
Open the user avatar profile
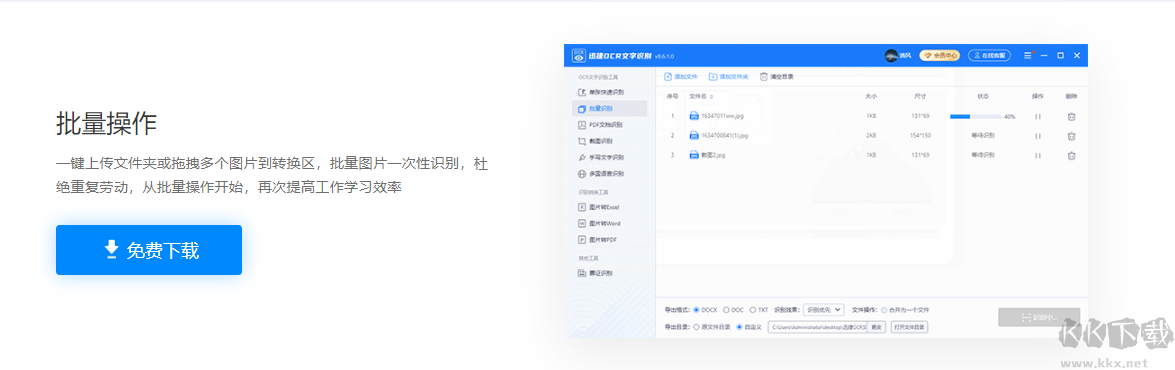[x=891, y=55]
